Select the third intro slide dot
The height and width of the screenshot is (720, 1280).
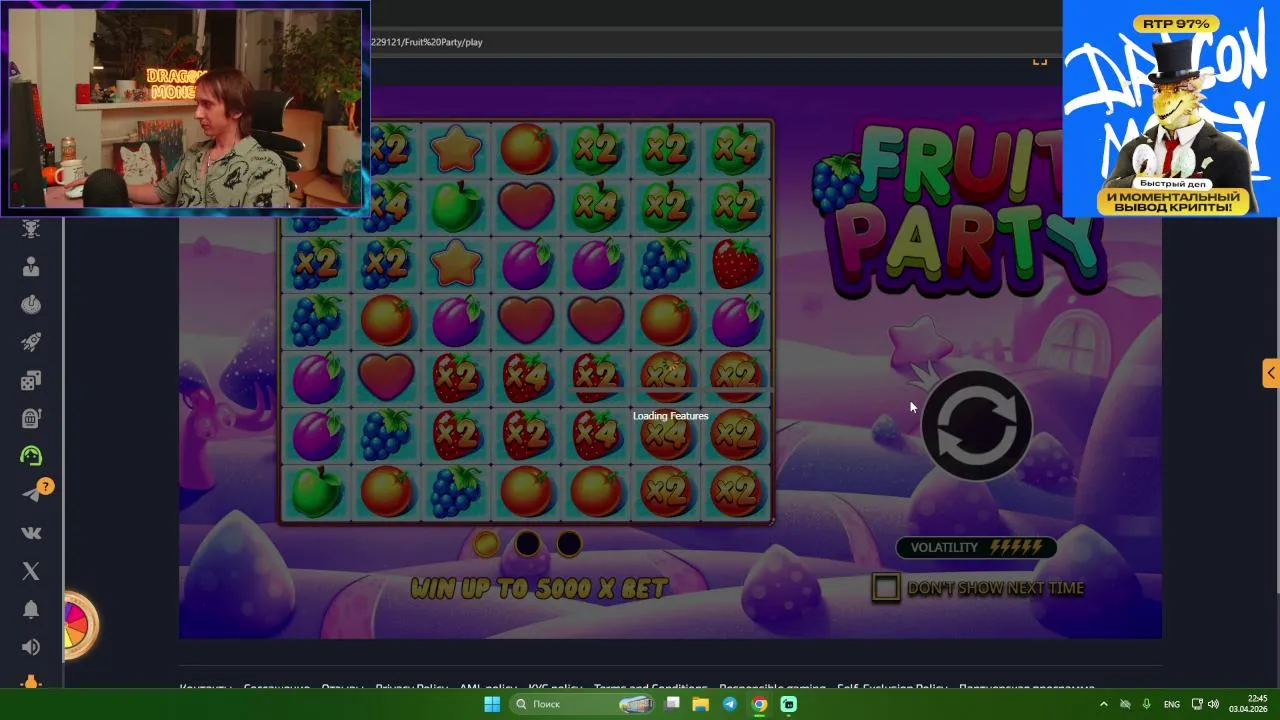[x=568, y=544]
